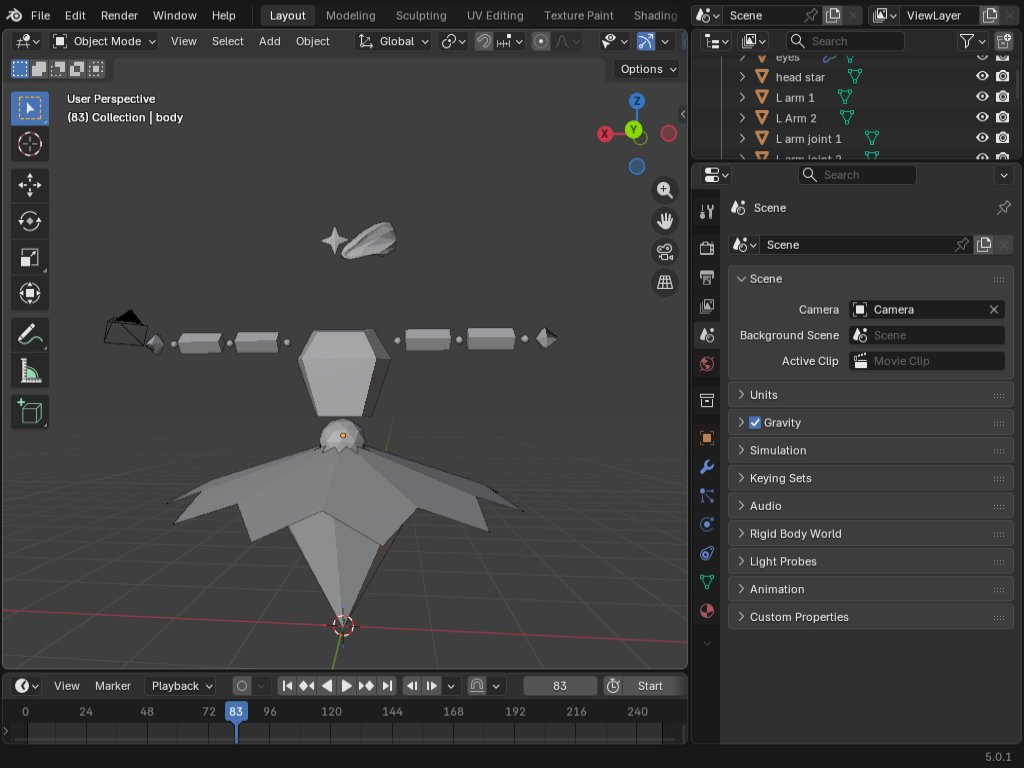Select the Rotate tool
The image size is (1024, 768).
click(29, 221)
